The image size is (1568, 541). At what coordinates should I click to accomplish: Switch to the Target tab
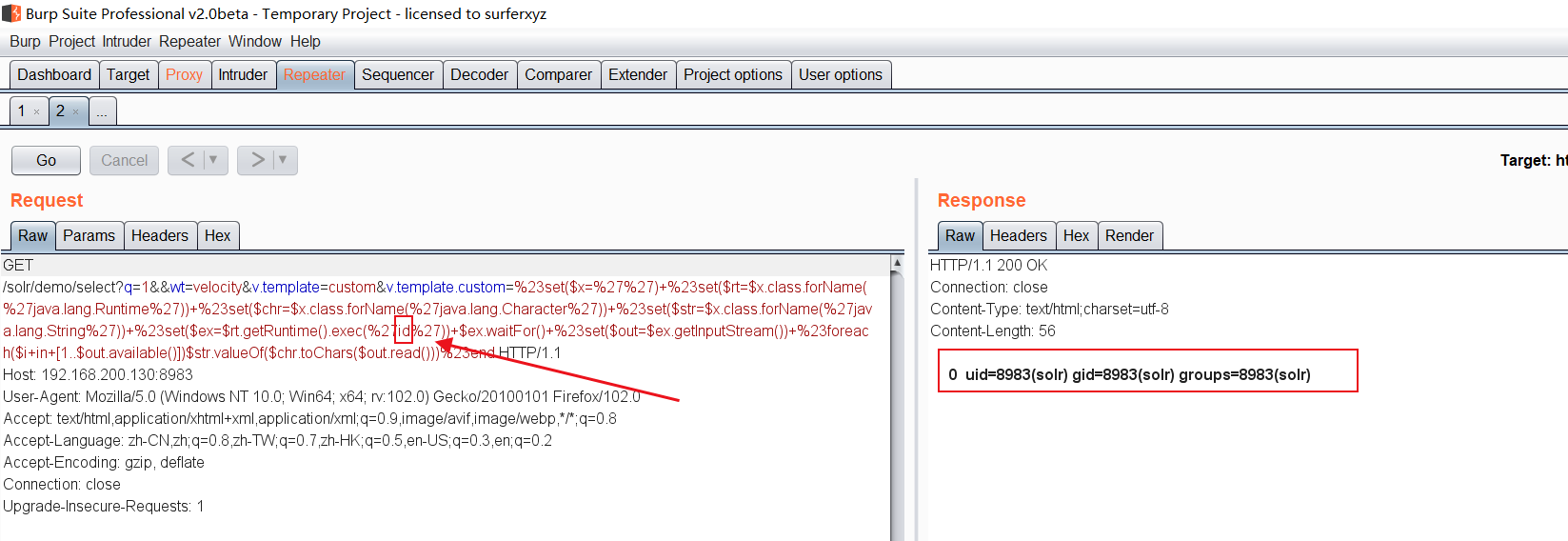[128, 75]
